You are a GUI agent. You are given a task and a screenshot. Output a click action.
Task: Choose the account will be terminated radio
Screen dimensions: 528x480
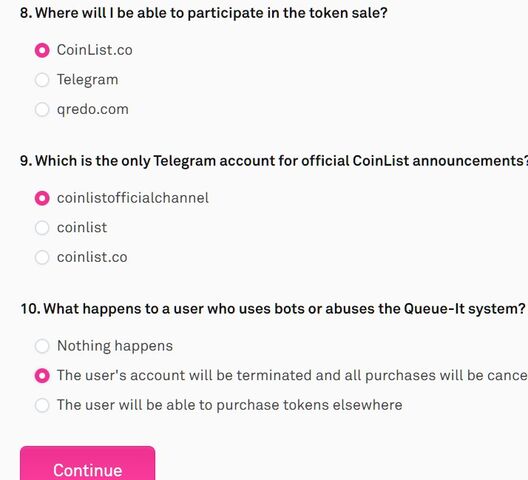pyautogui.click(x=42, y=376)
